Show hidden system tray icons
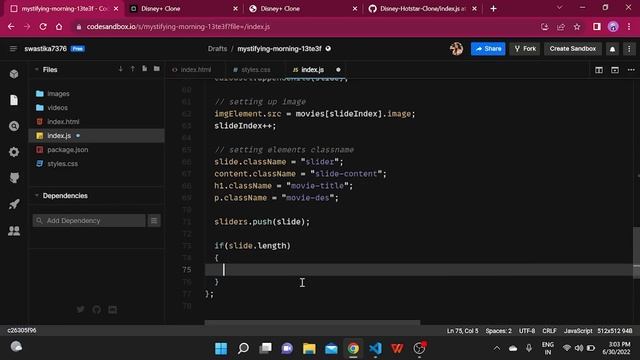This screenshot has width=640, height=360. (497, 348)
